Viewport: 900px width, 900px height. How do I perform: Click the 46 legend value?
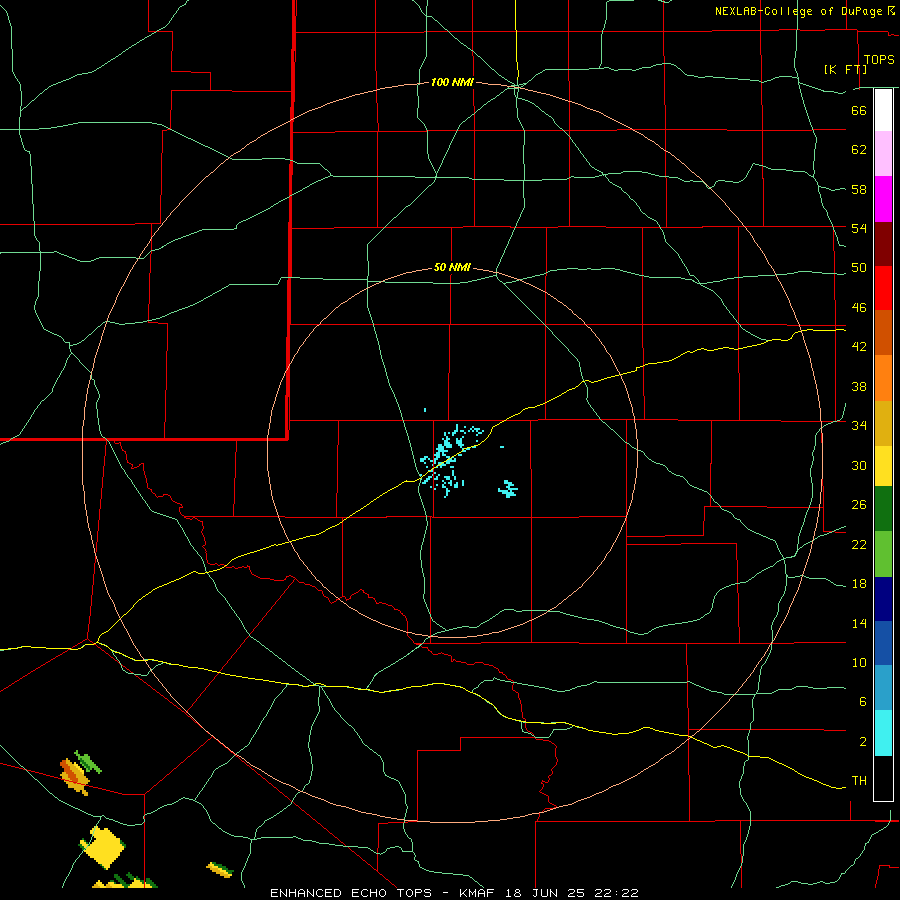click(859, 308)
